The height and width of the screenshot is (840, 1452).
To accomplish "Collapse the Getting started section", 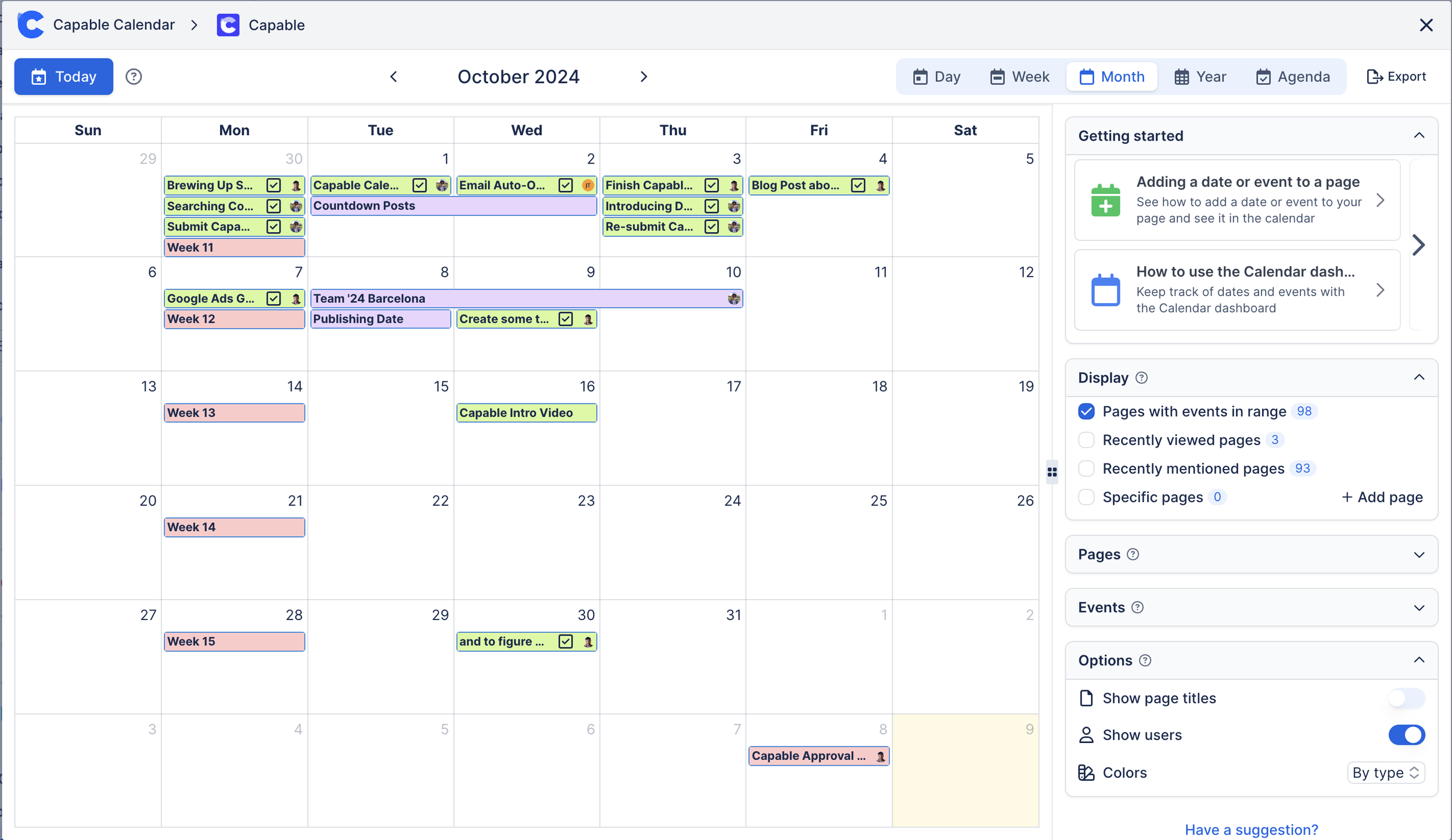I will click(x=1419, y=135).
